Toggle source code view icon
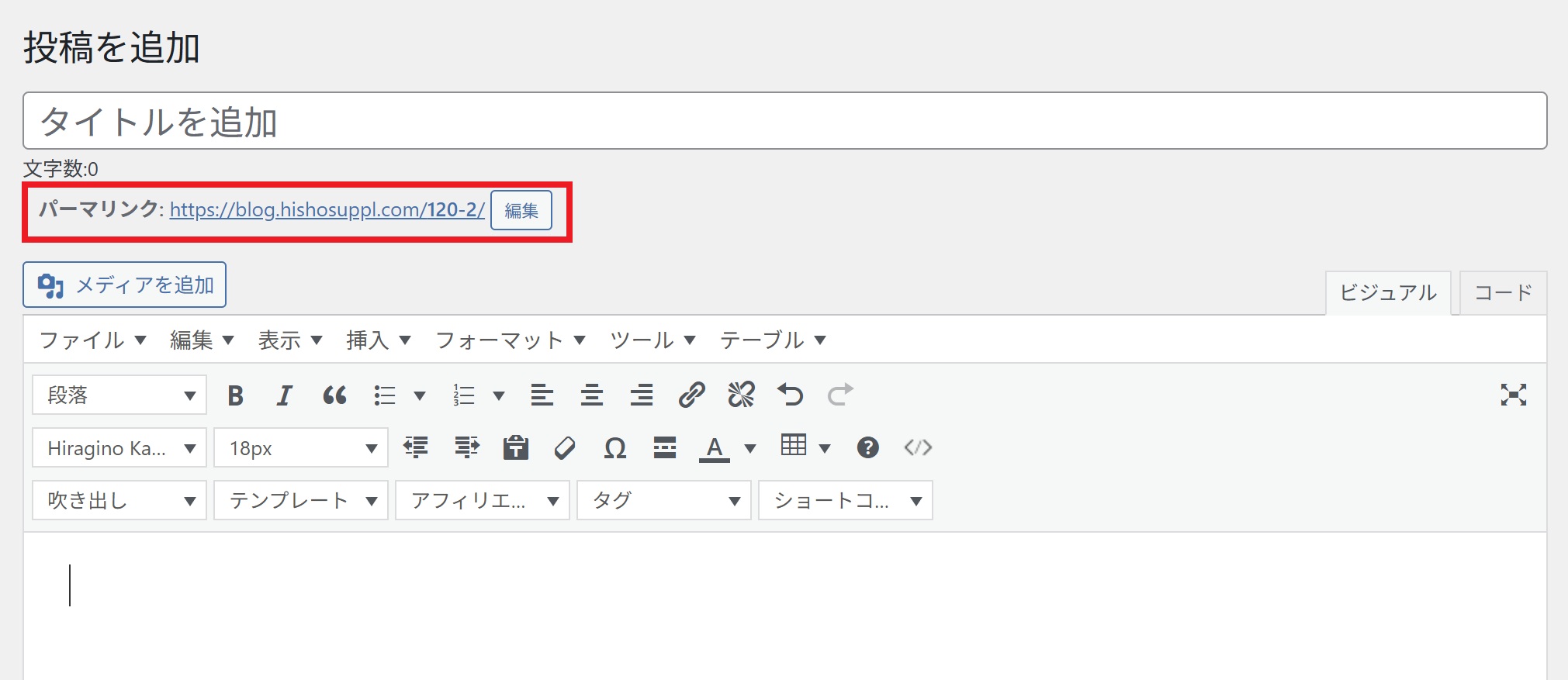The width and height of the screenshot is (1568, 680). (x=918, y=448)
